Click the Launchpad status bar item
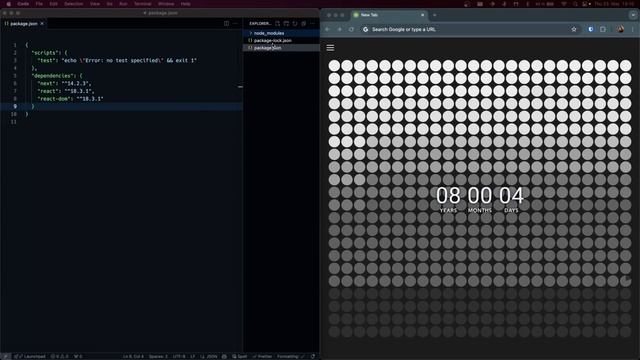This screenshot has width=640, height=360. (29, 356)
